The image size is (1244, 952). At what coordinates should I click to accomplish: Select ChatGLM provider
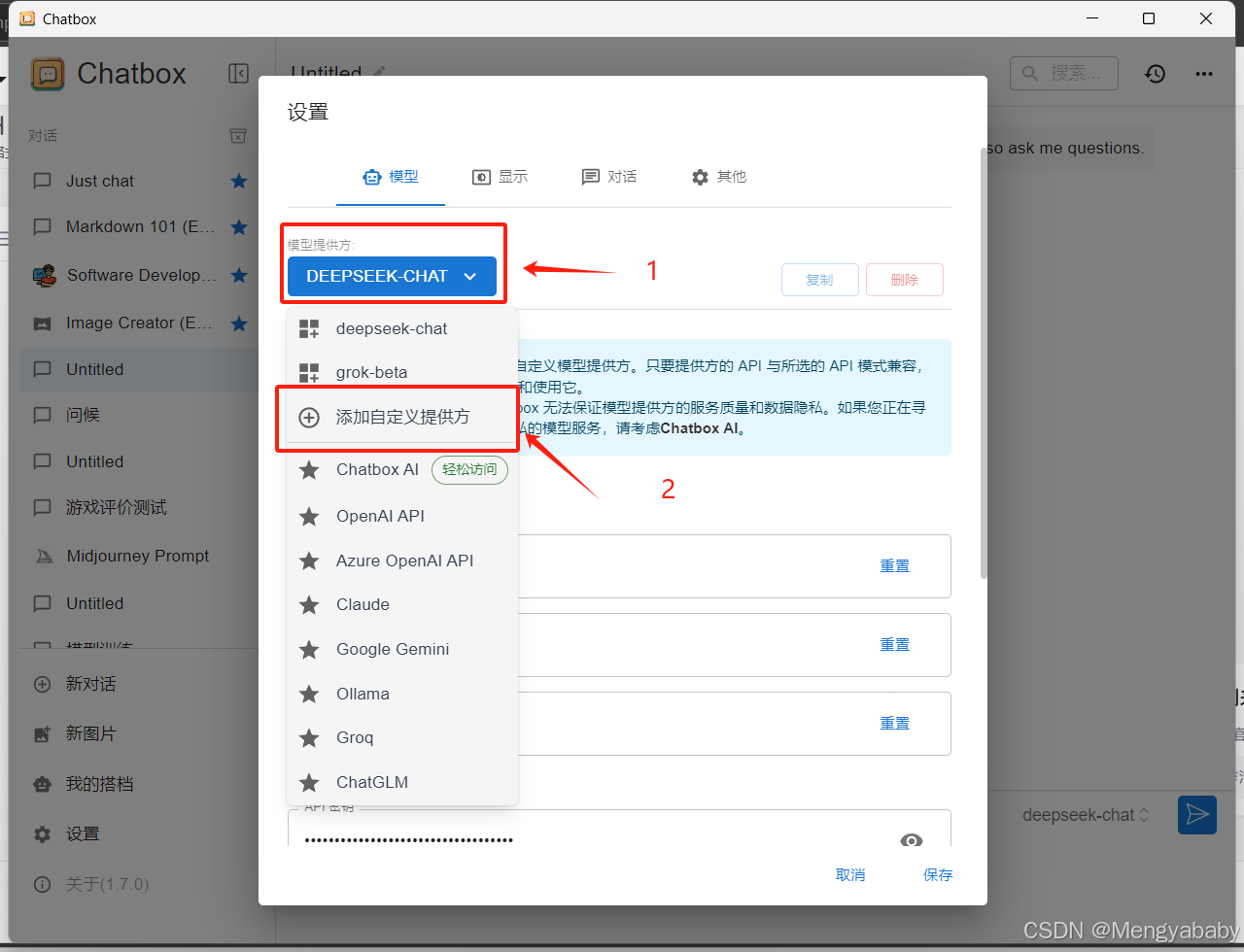402,782
